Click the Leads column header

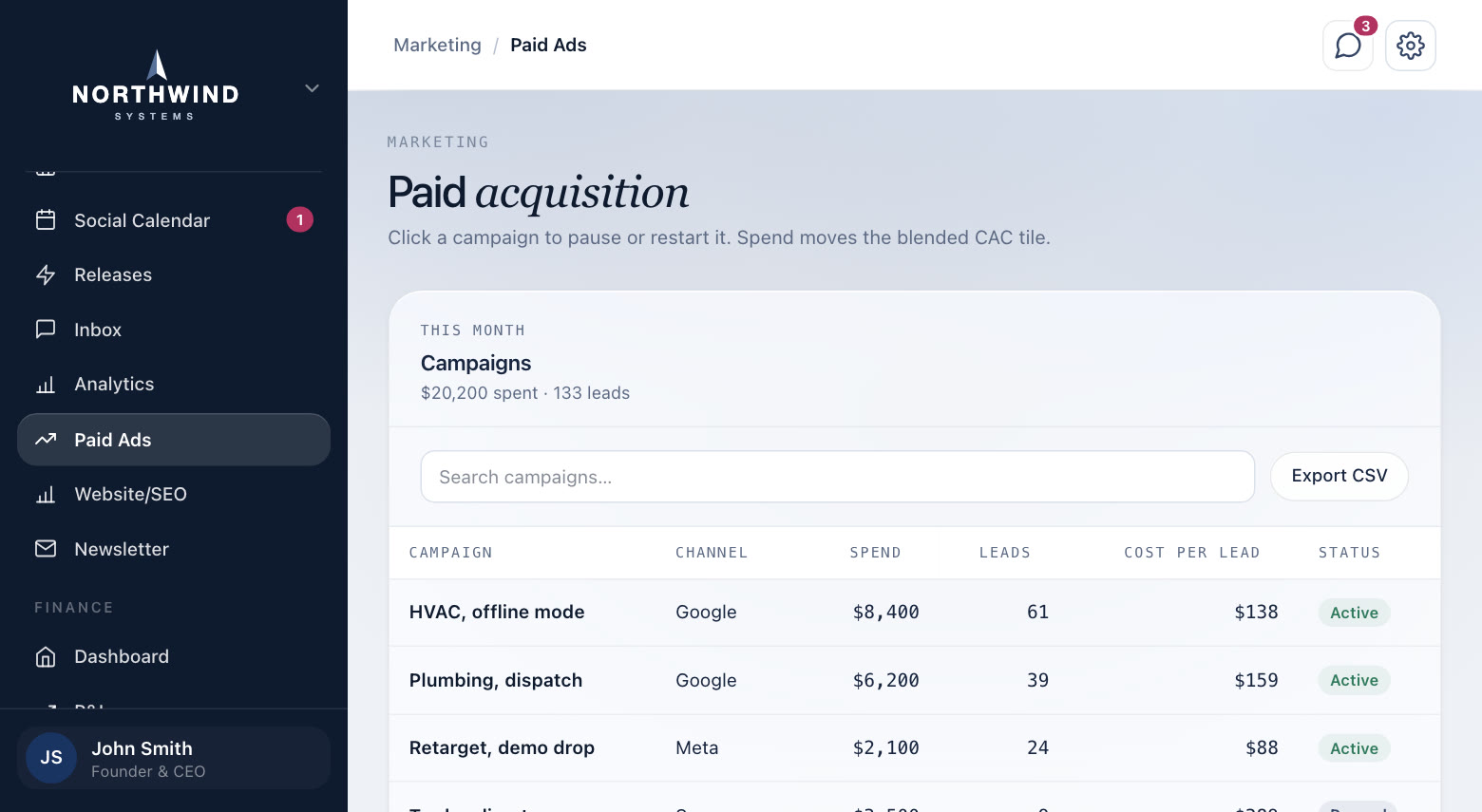click(x=1005, y=553)
